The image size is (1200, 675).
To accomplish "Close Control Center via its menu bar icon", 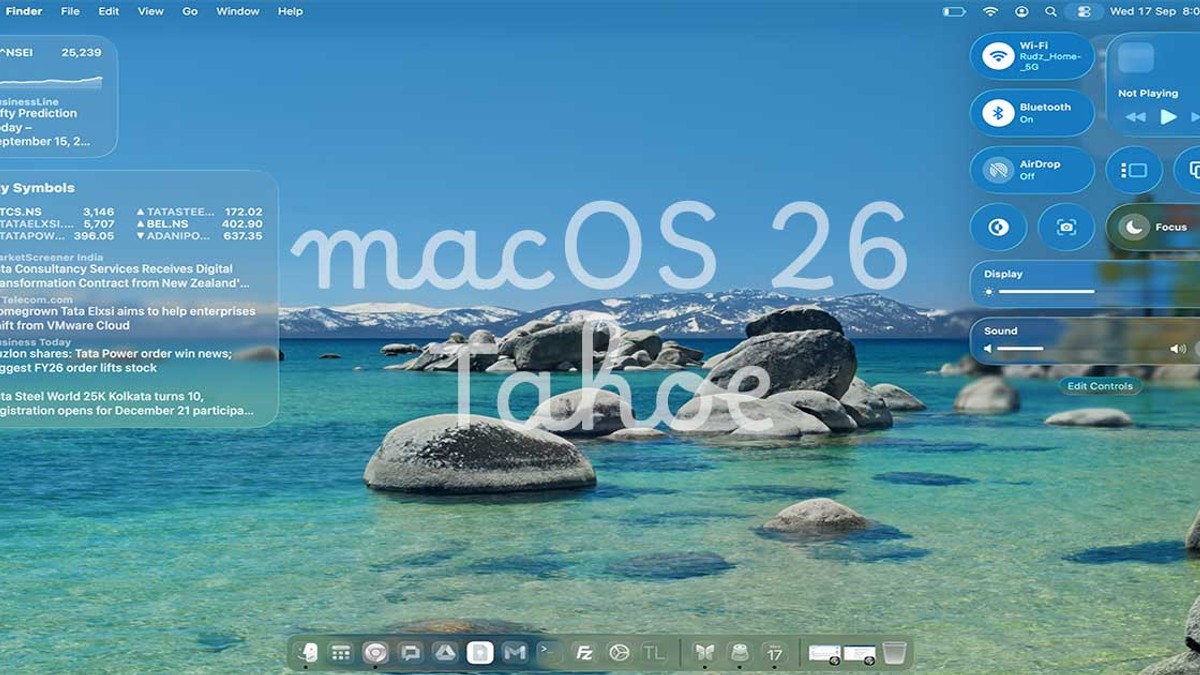I will 1083,11.
